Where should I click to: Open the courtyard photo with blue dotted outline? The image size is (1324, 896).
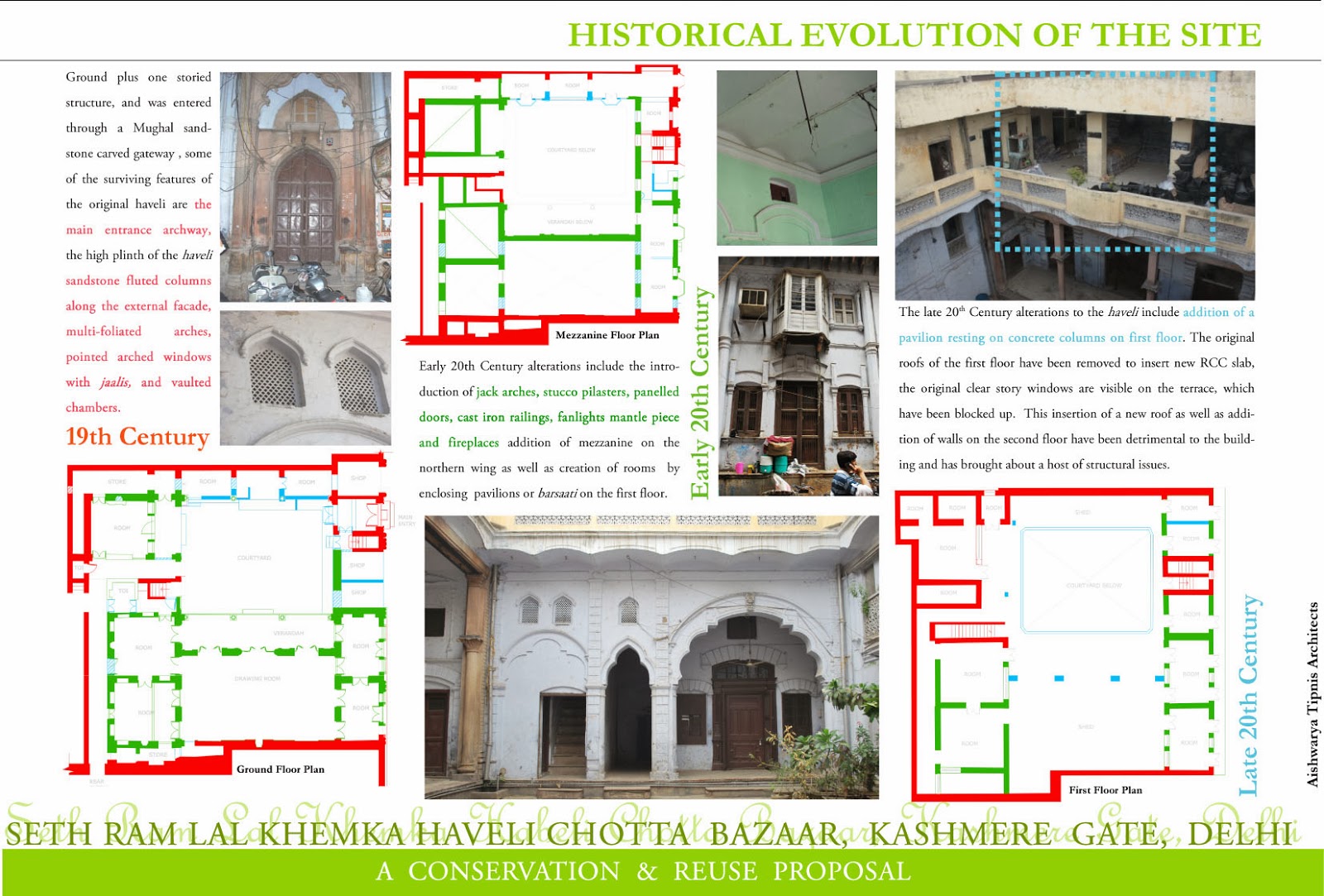[1075, 185]
